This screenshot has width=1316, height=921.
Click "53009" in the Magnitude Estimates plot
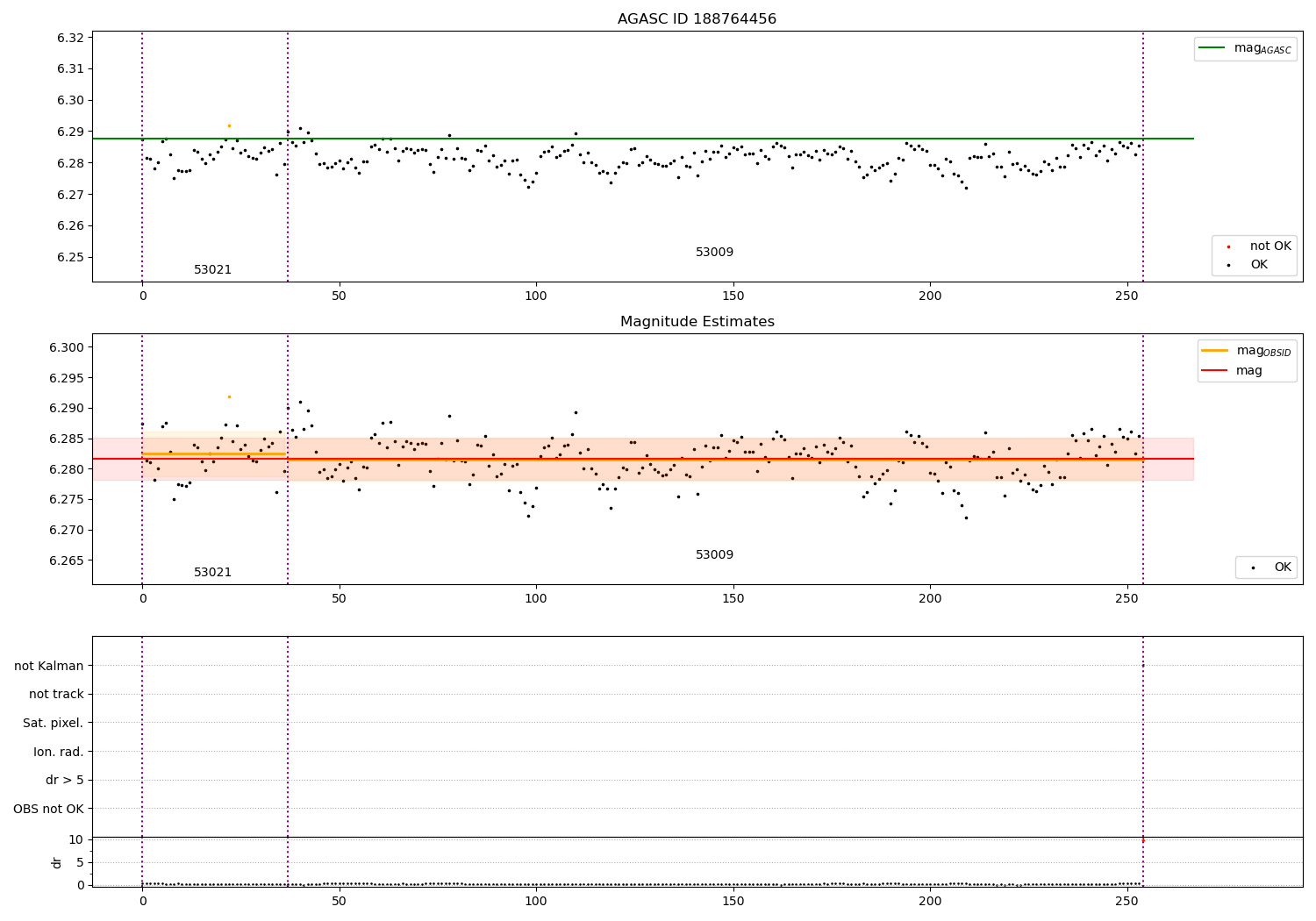[714, 555]
